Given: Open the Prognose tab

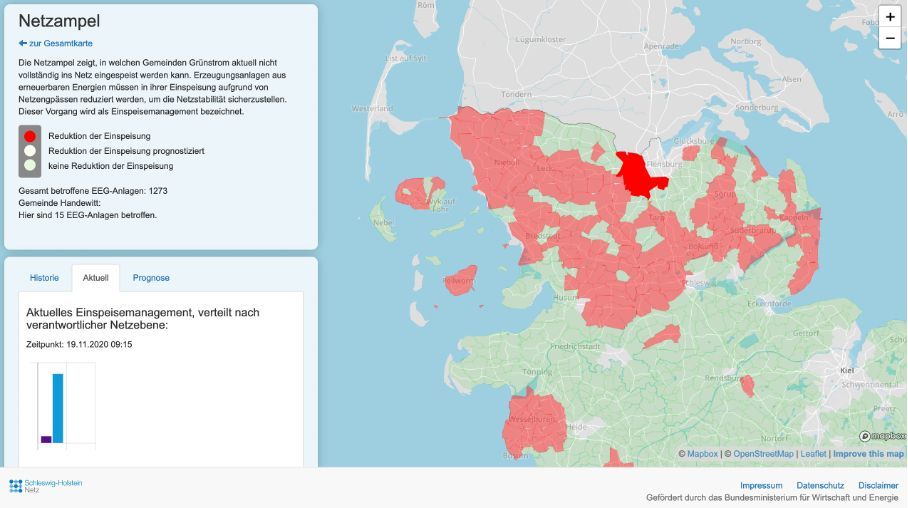Looking at the screenshot, I should [x=151, y=278].
